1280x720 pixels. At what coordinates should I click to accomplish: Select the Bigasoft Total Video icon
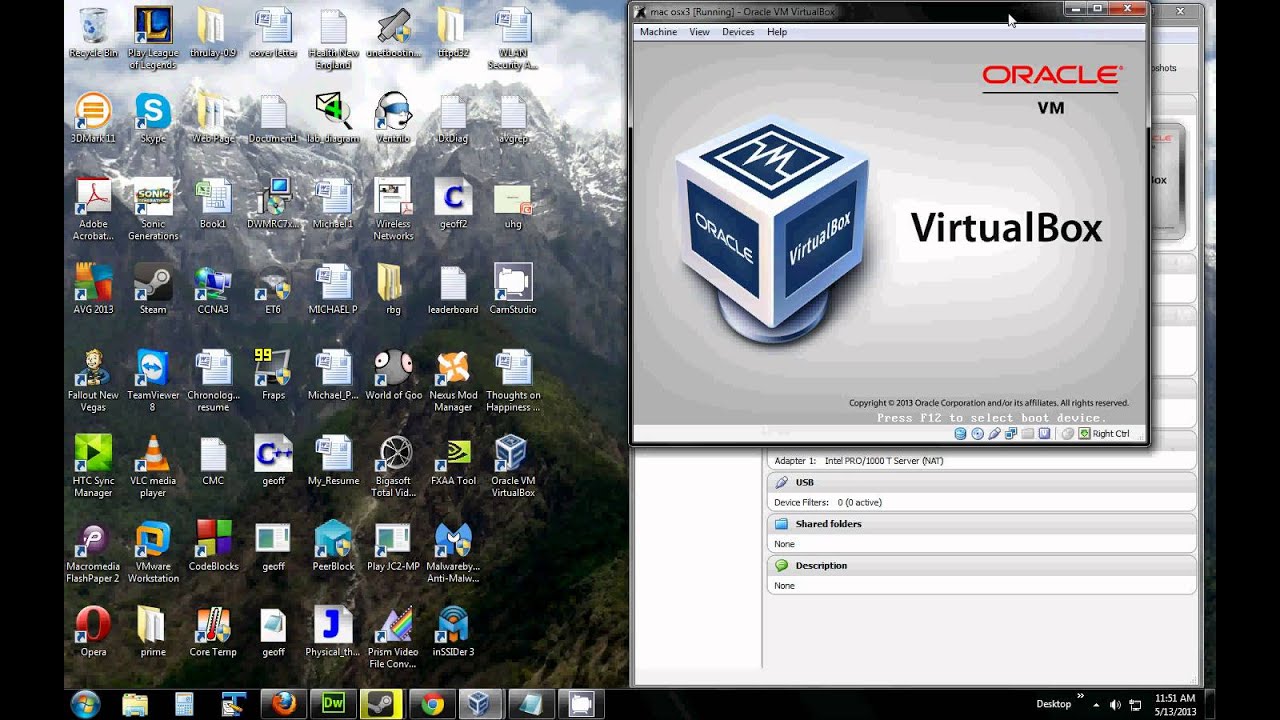point(393,466)
